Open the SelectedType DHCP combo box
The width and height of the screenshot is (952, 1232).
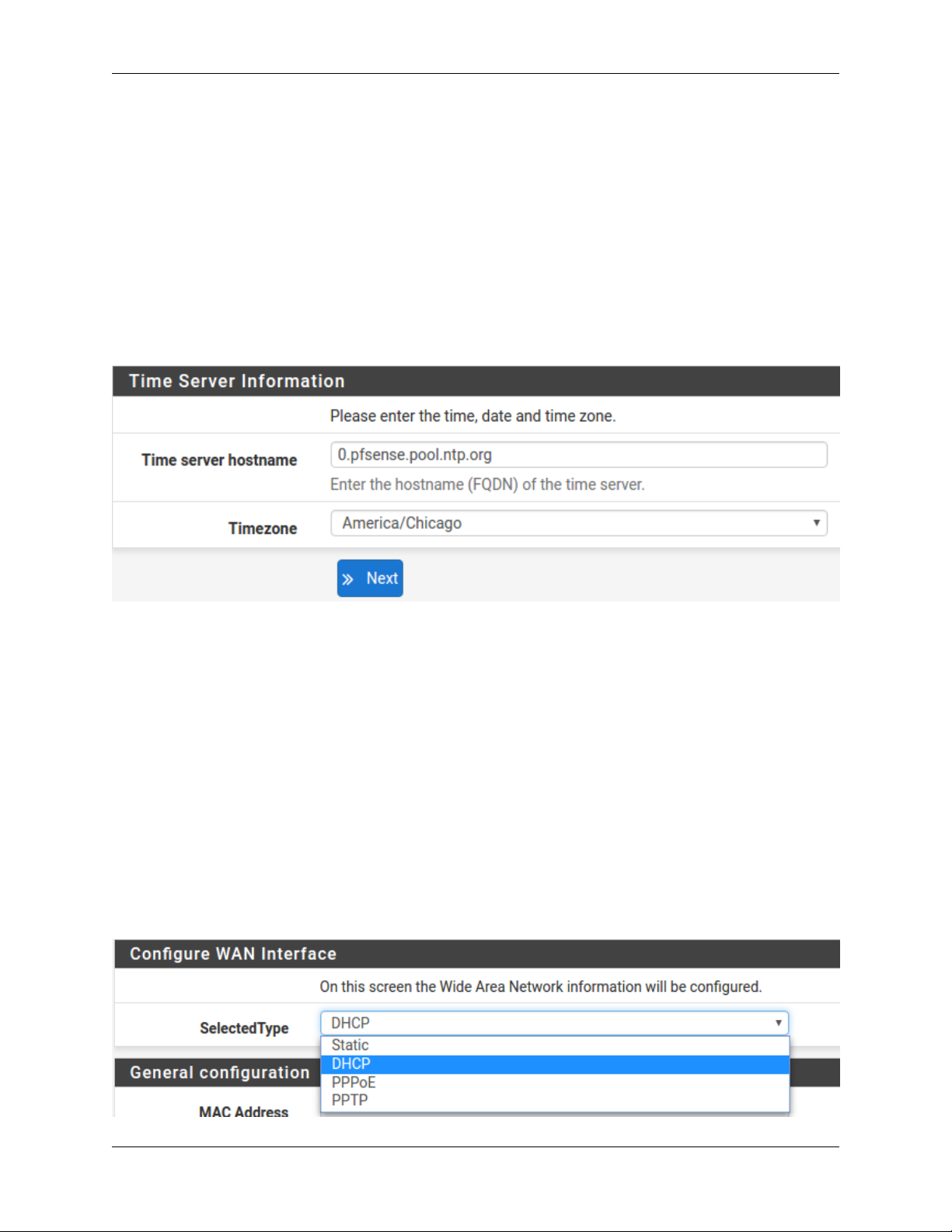pyautogui.click(x=555, y=1023)
